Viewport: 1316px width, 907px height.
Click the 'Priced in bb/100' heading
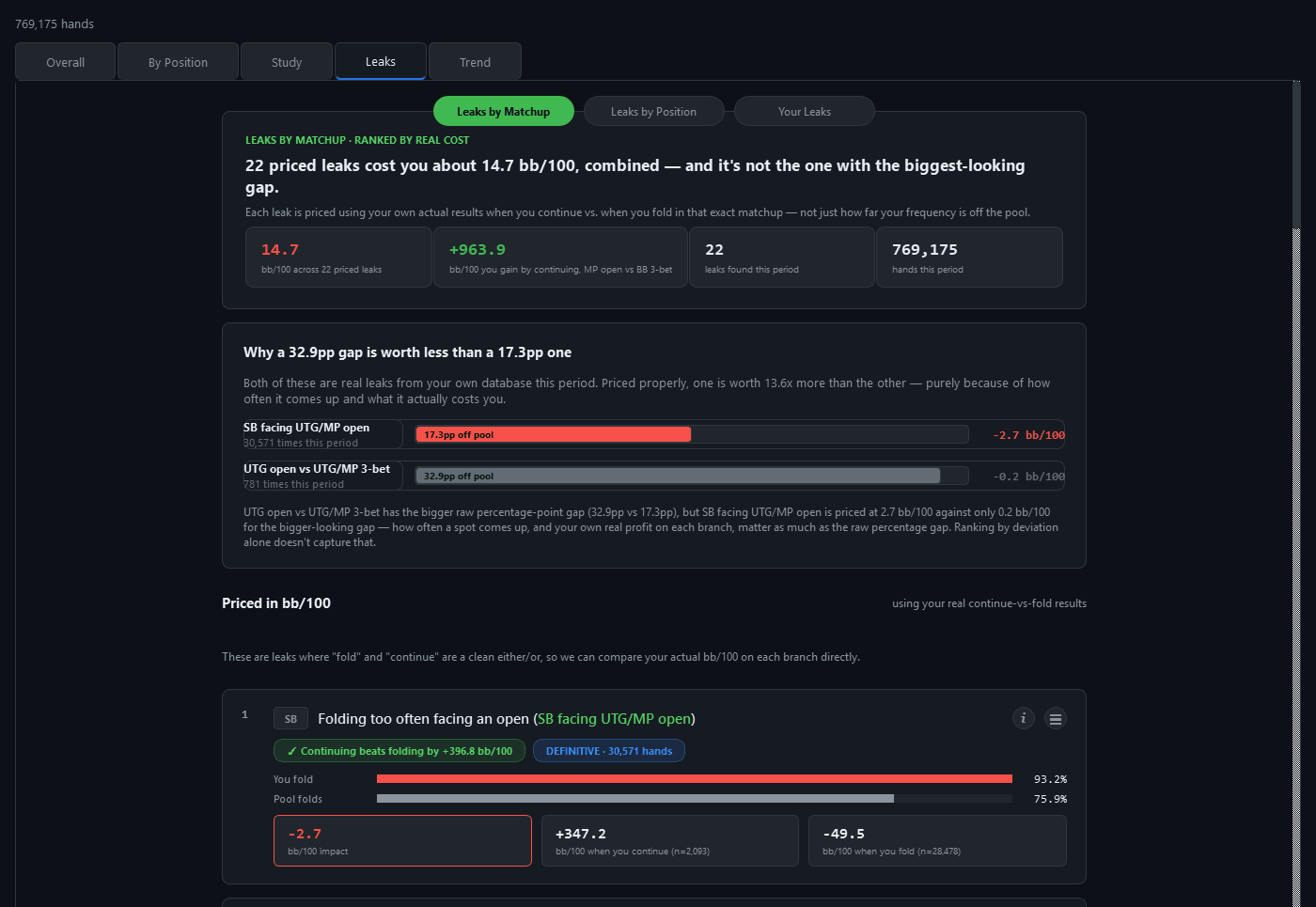tap(276, 603)
